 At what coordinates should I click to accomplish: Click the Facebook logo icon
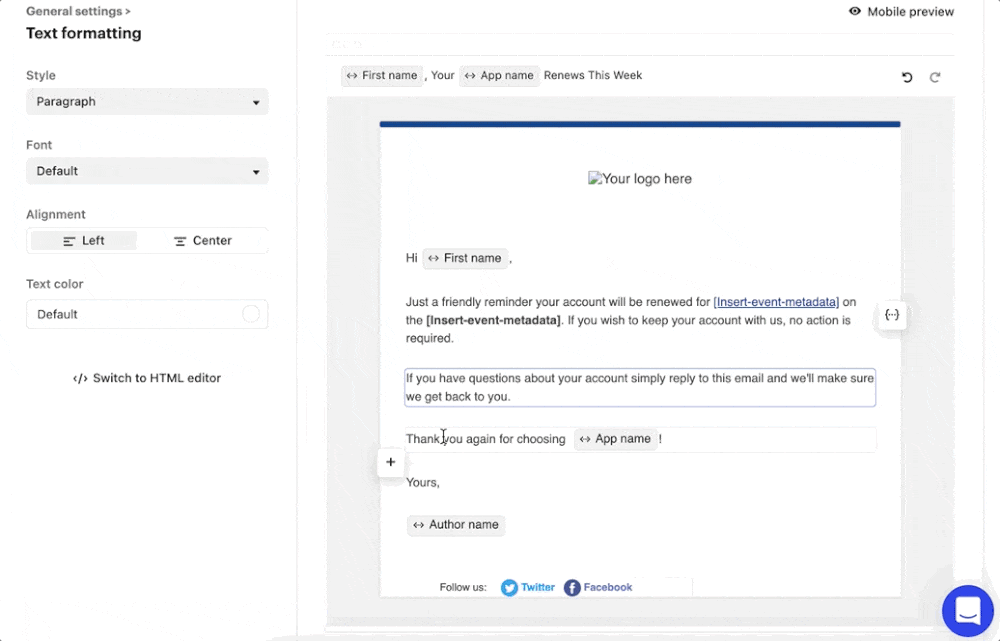(572, 588)
